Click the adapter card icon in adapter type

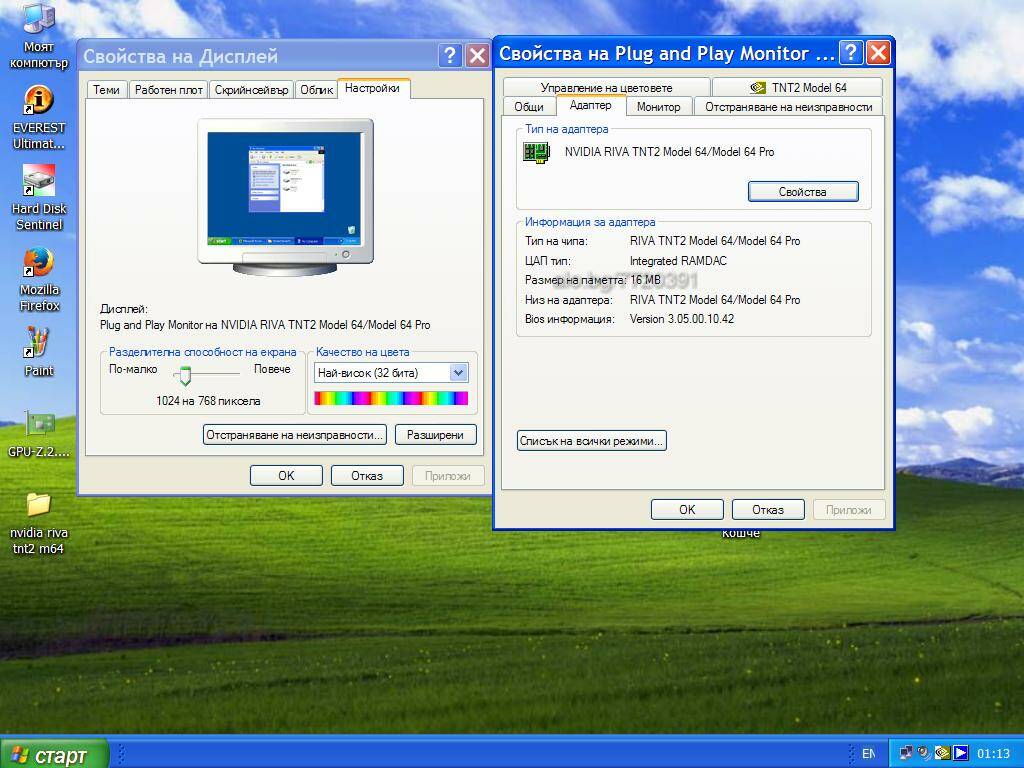pos(536,152)
